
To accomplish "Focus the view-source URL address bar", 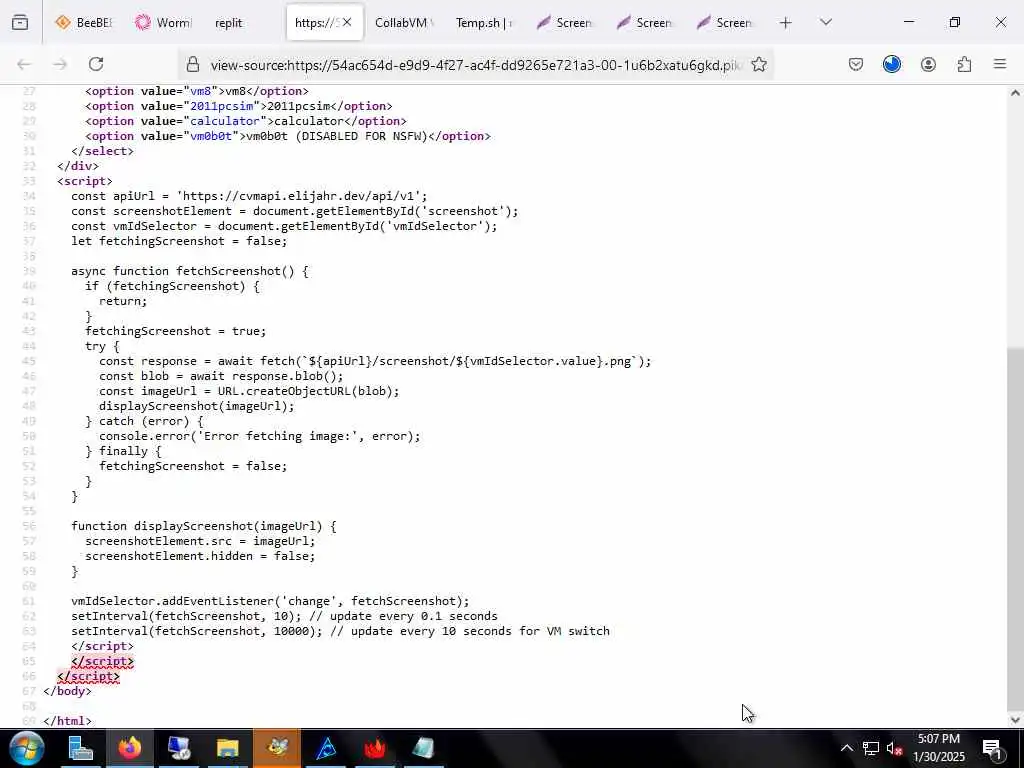I will click(475, 65).
